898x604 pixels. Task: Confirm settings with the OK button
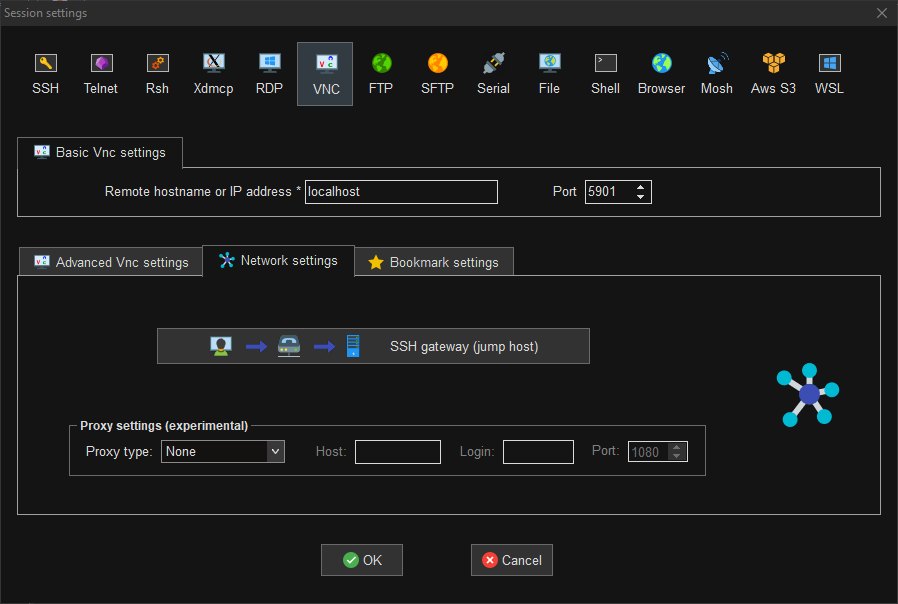(x=362, y=560)
